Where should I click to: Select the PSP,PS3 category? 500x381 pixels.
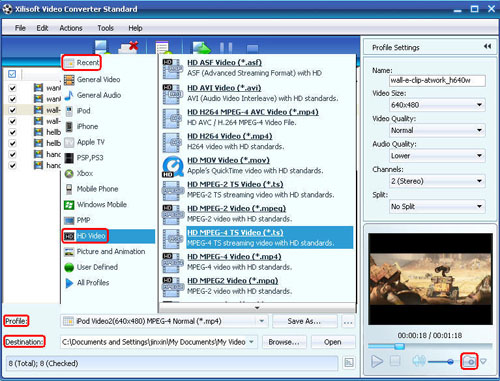[84, 158]
